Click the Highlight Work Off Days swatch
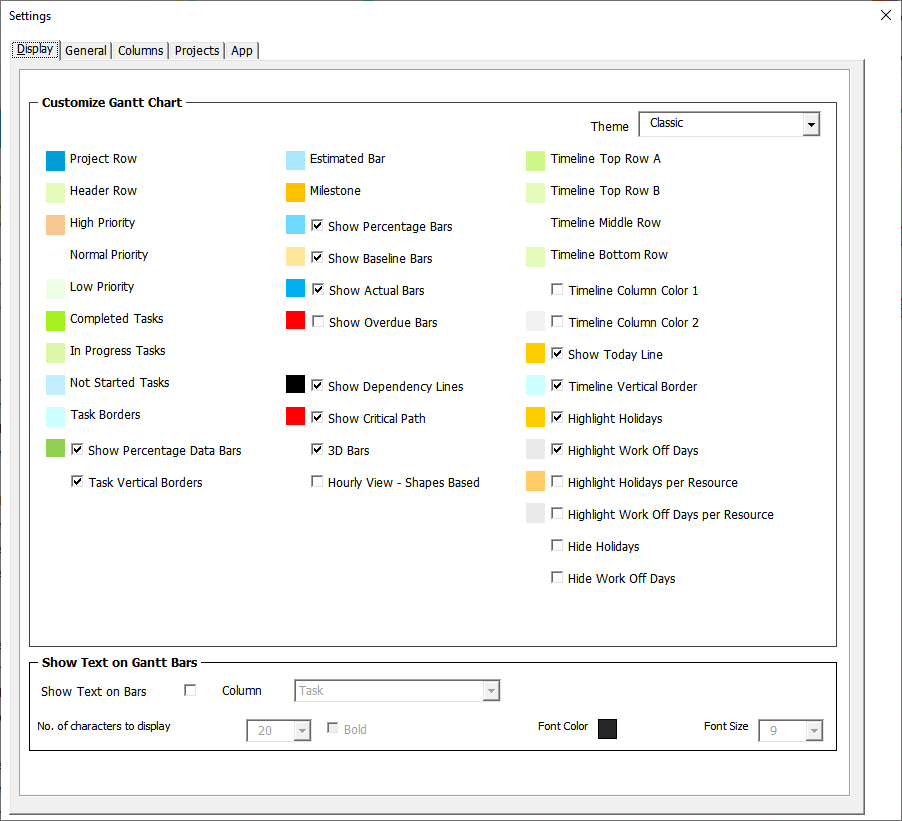The width and height of the screenshot is (902, 821). tap(535, 449)
